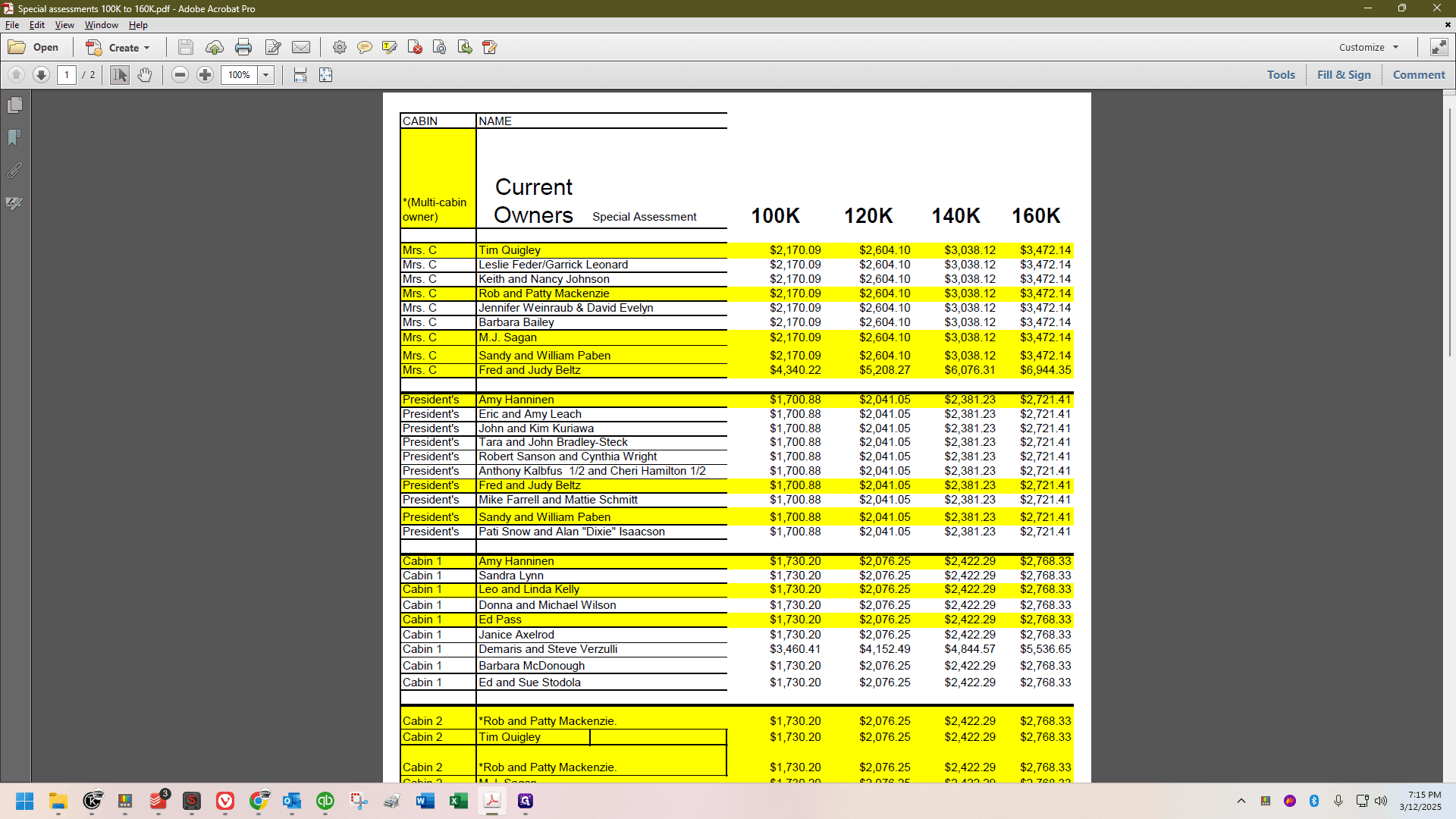Open the Attachments paperclip panel

coord(14,171)
